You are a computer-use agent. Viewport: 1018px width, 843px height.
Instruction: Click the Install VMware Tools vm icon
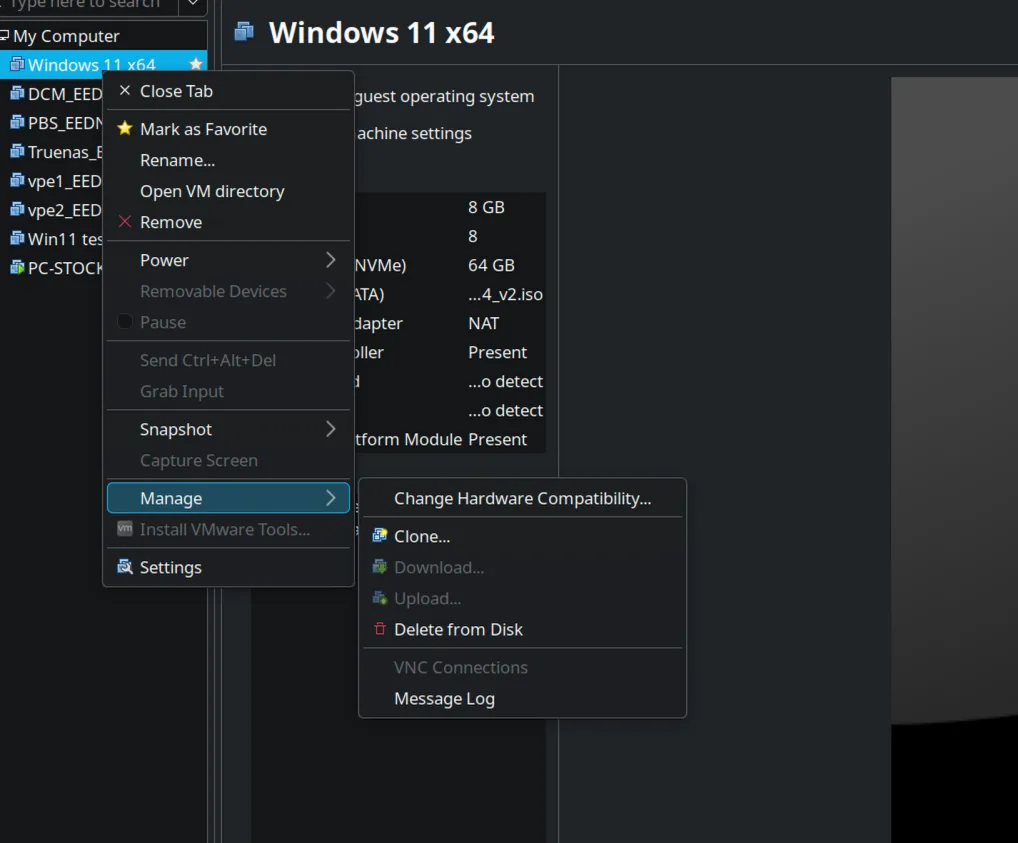point(125,529)
